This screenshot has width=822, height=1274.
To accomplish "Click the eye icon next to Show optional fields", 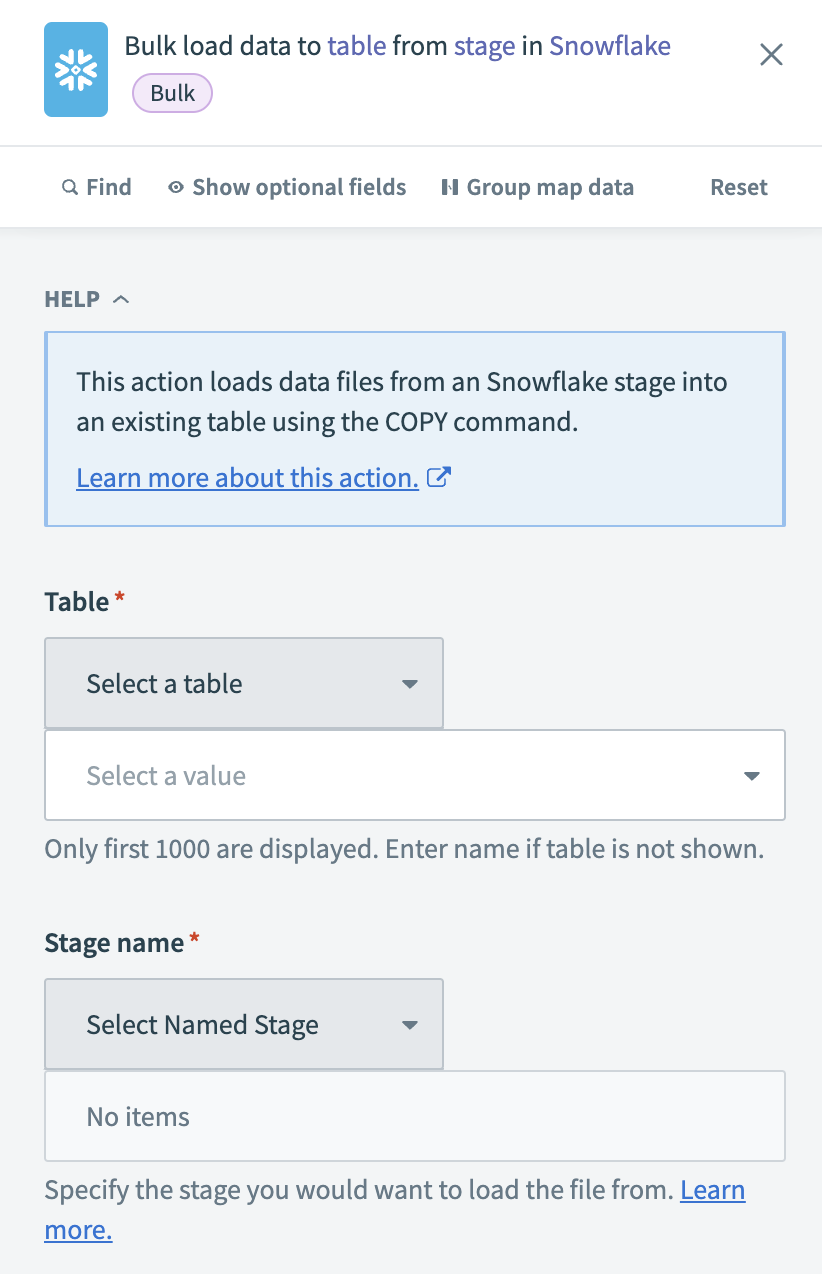I will (x=176, y=187).
